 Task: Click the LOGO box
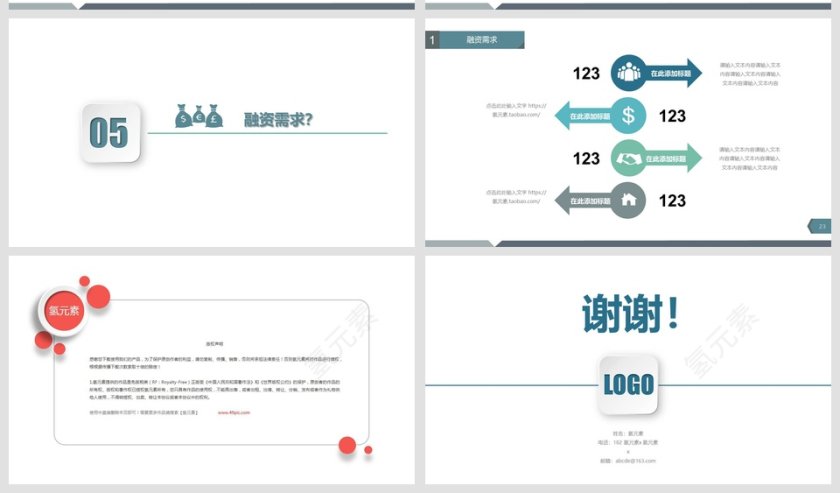pyautogui.click(x=628, y=385)
